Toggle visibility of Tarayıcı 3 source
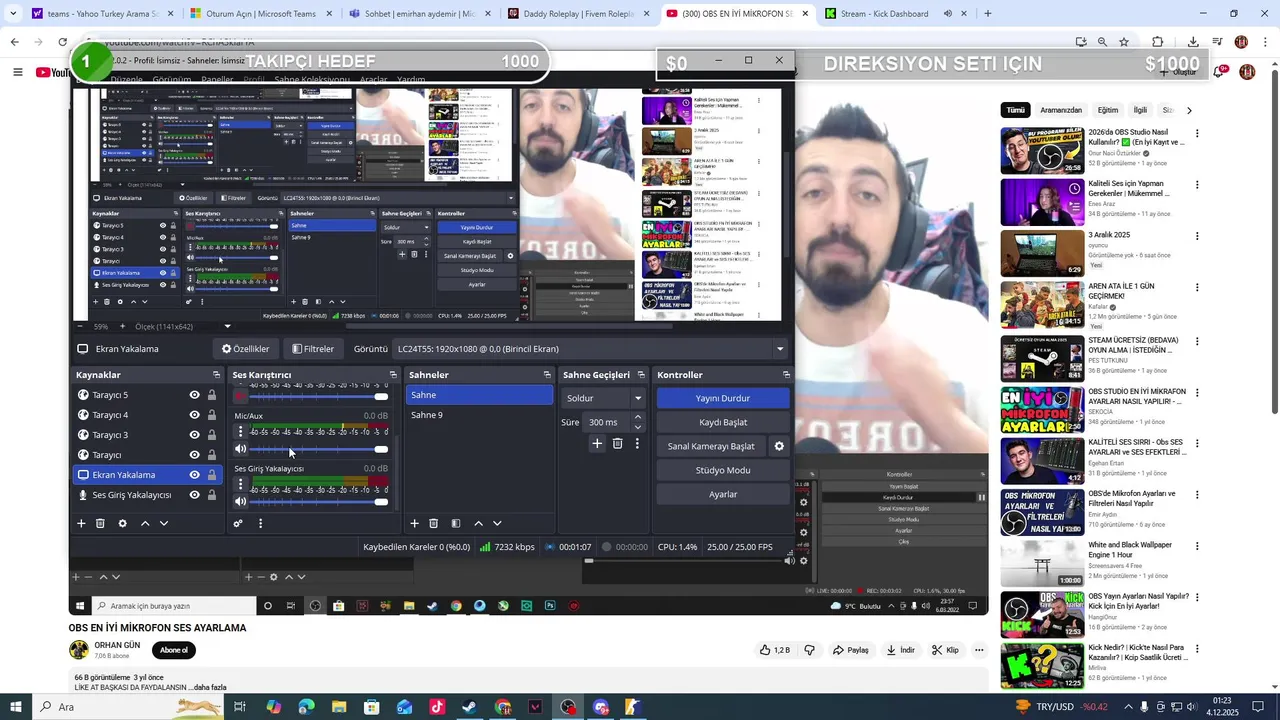Viewport: 1280px width, 720px height. click(x=194, y=435)
